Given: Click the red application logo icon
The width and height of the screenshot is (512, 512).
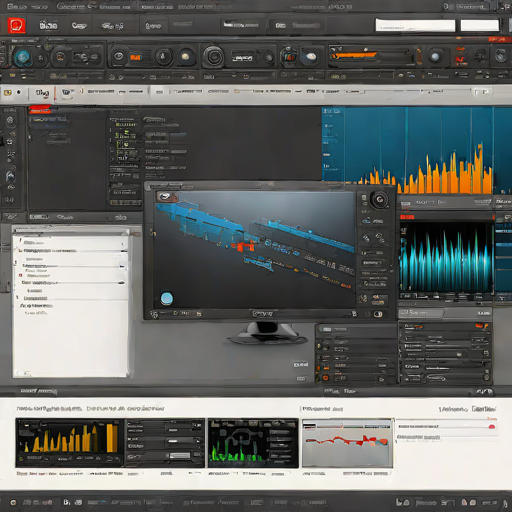Looking at the screenshot, I should tap(16, 25).
